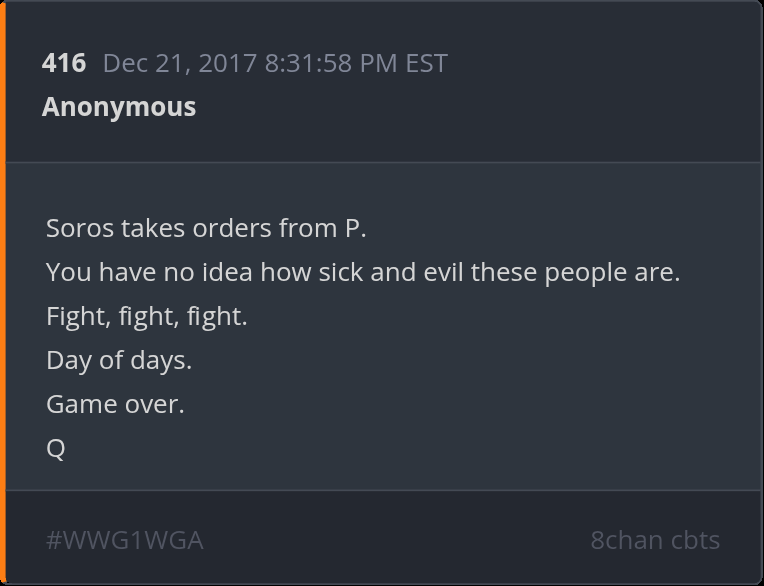
Task: Click the 8chan source label
Action: coord(625,540)
